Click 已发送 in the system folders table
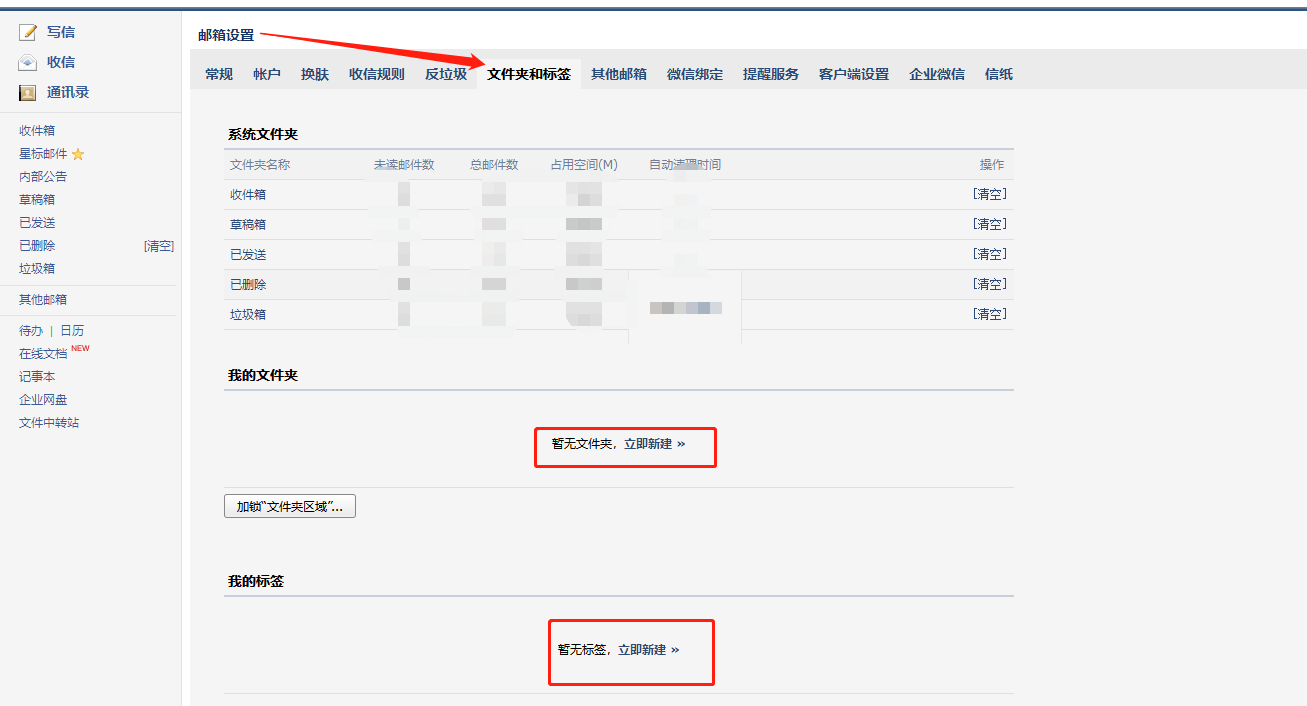Screen dimensions: 1307x706 (248, 255)
